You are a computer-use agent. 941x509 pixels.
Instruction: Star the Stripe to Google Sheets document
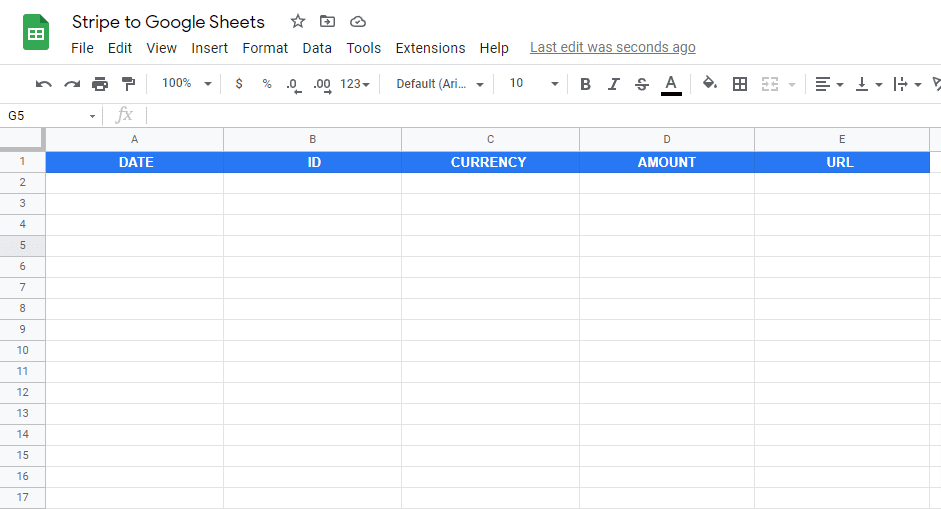point(298,21)
